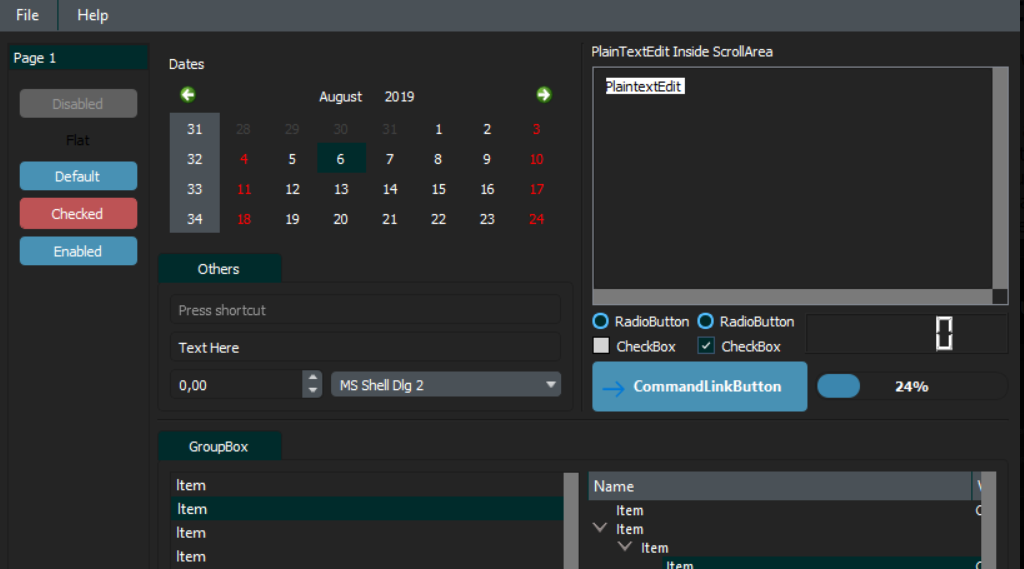Open the Help menu
Screen dimensions: 1024x569
pos(93,15)
